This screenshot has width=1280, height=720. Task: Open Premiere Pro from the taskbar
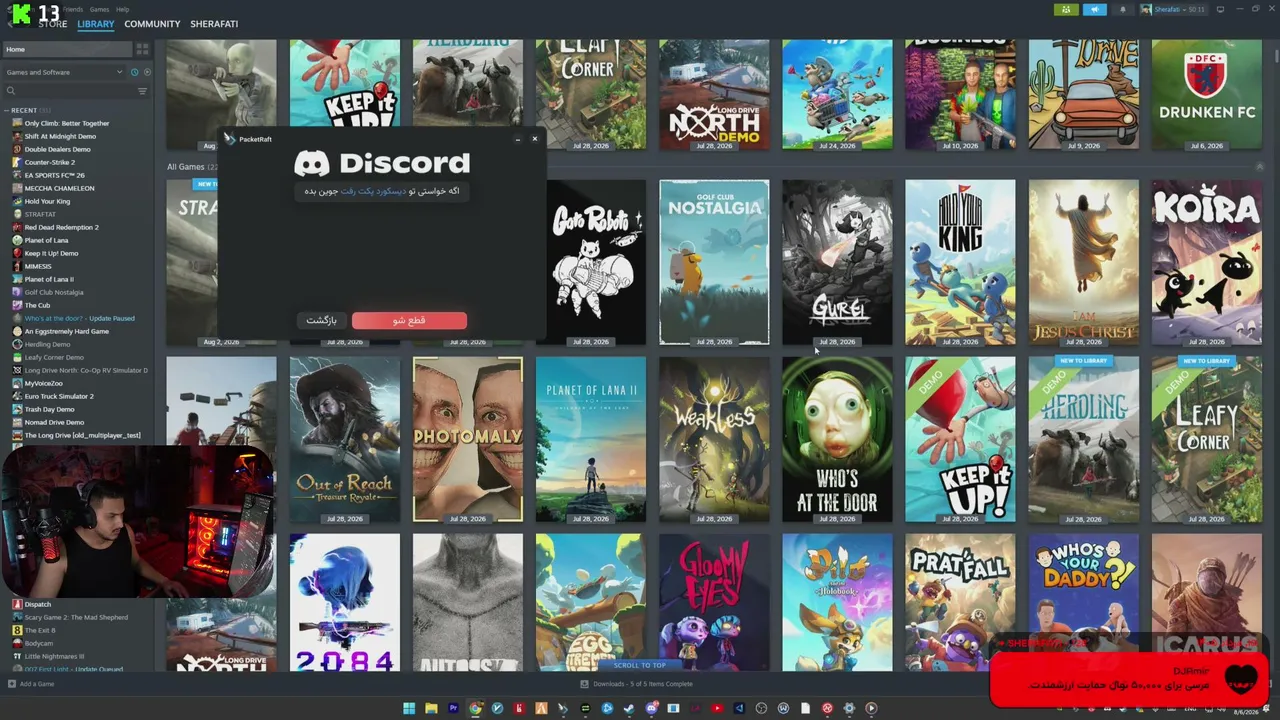pos(453,708)
